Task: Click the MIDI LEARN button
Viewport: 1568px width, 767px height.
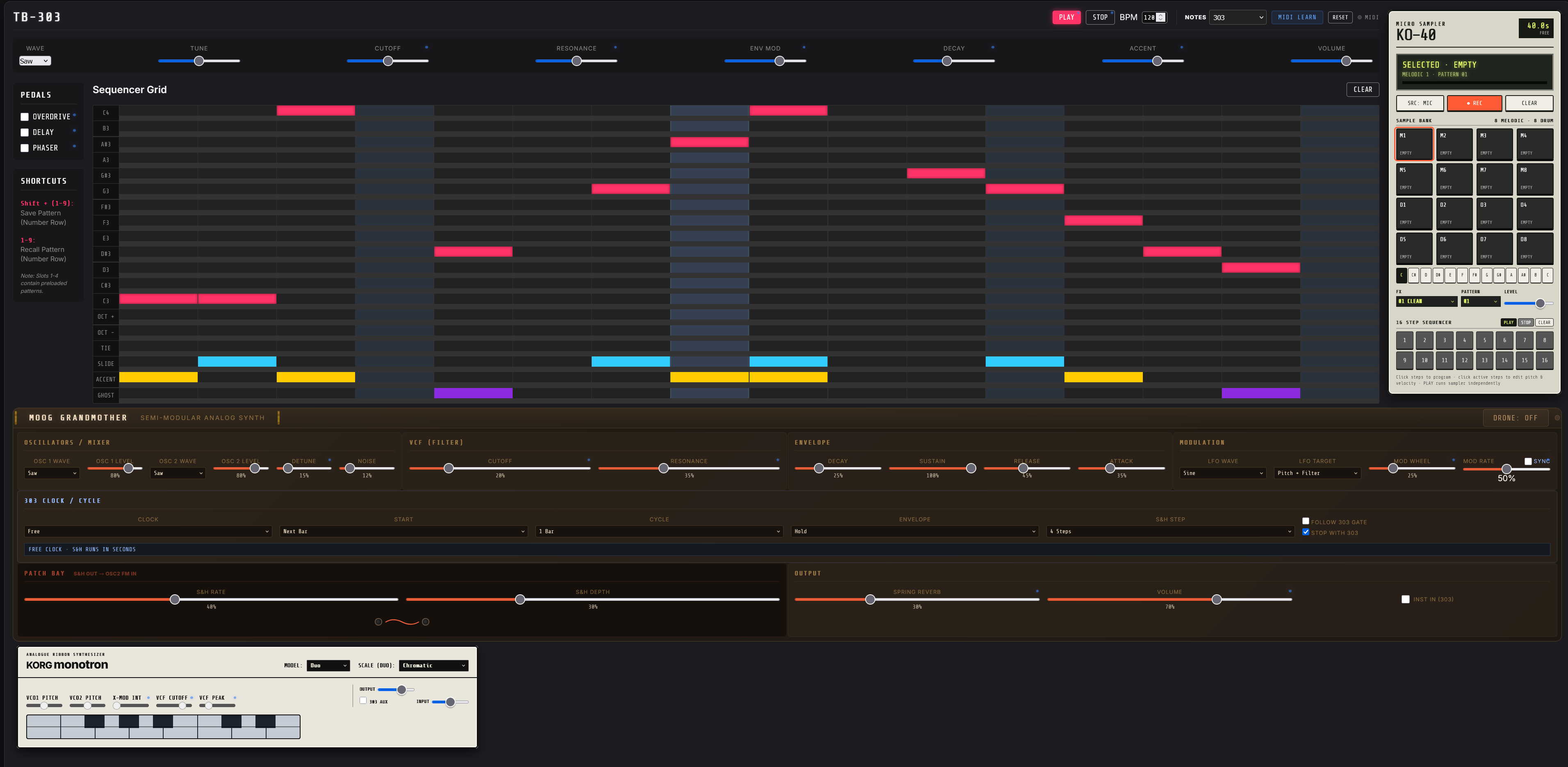Action: click(1297, 18)
